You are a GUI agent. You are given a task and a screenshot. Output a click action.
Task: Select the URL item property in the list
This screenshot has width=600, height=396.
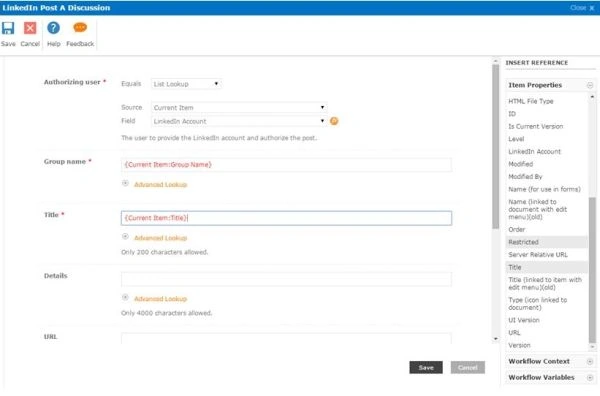(514, 333)
